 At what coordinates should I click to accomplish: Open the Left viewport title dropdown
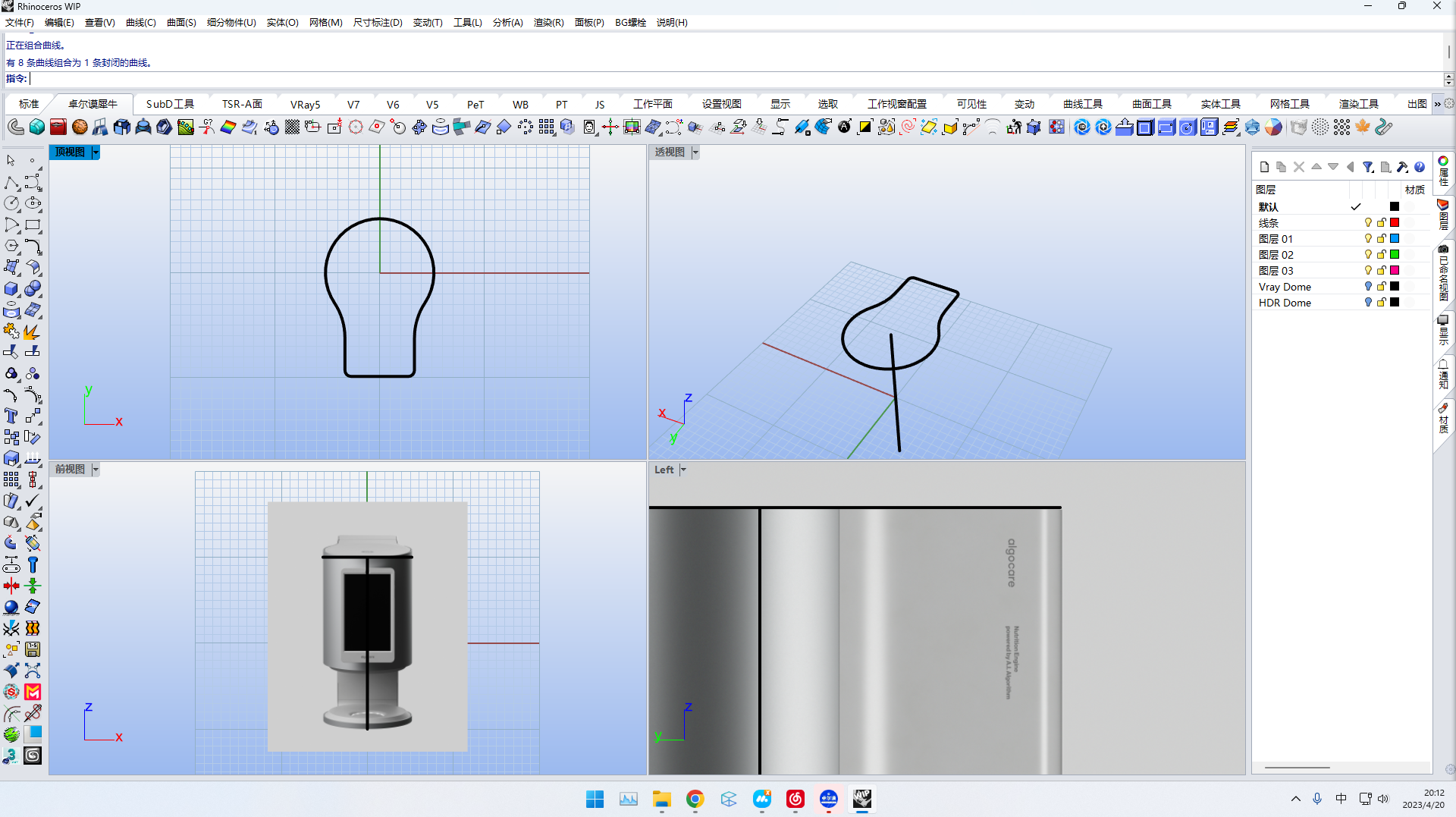[x=683, y=470]
